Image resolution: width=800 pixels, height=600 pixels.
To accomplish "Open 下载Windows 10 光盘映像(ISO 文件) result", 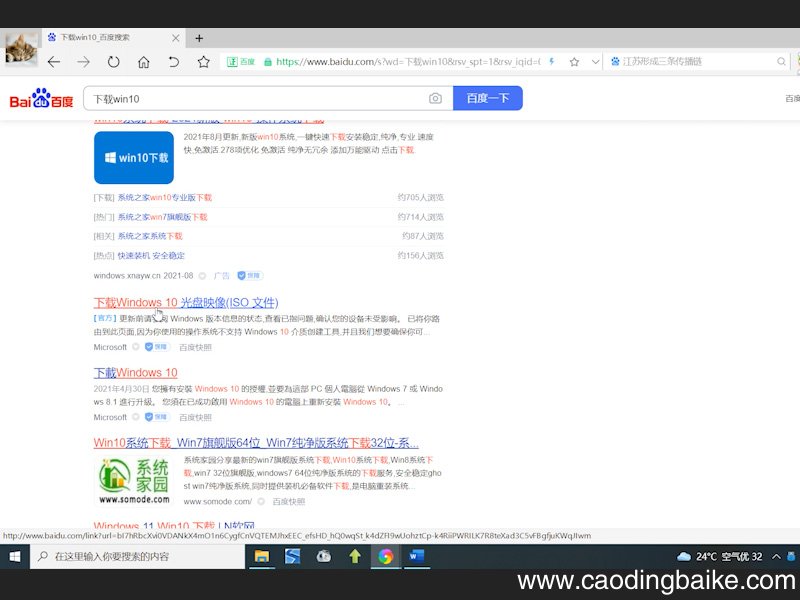I will [x=186, y=303].
